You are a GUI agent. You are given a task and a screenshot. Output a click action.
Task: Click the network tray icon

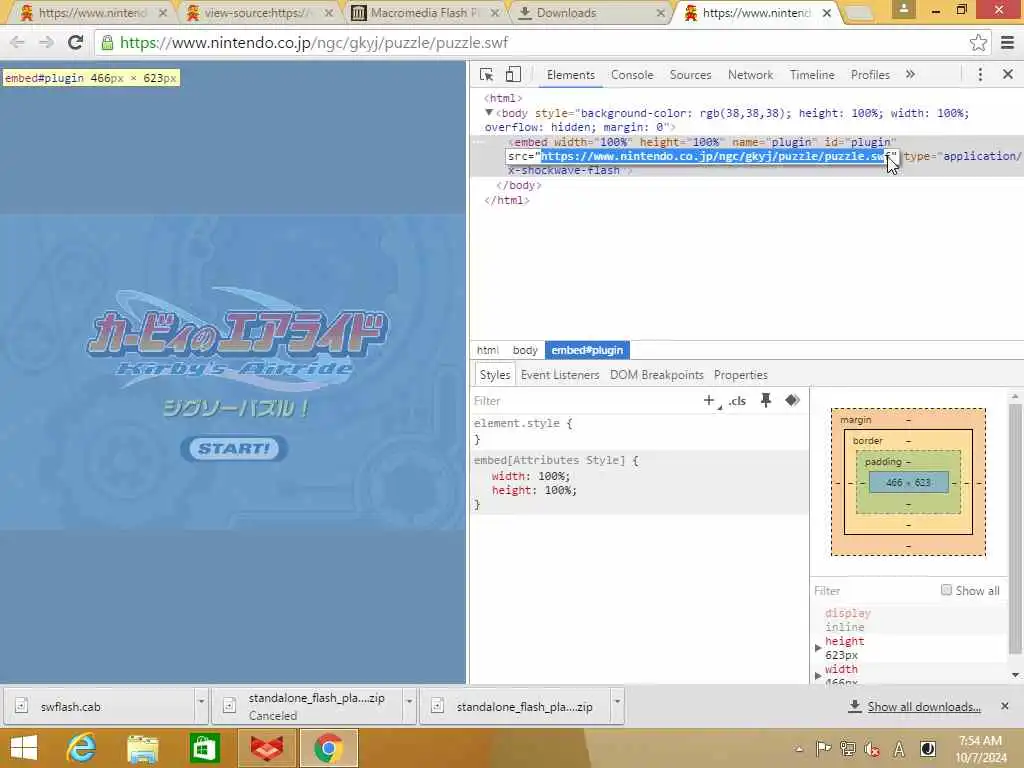click(848, 749)
